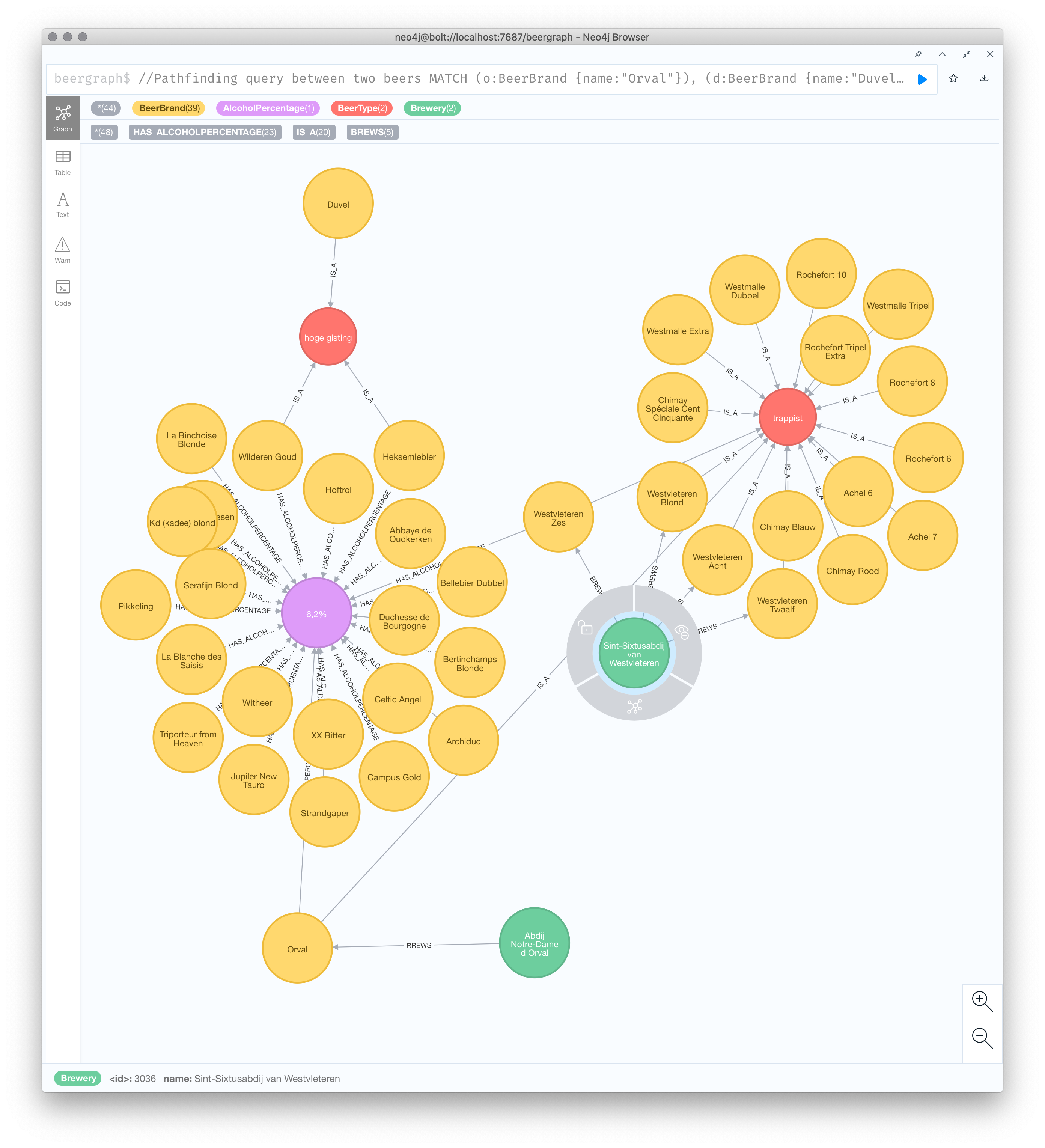This screenshot has width=1045, height=1148.
Task: Select the Westvleteren Zes node
Action: point(558,518)
